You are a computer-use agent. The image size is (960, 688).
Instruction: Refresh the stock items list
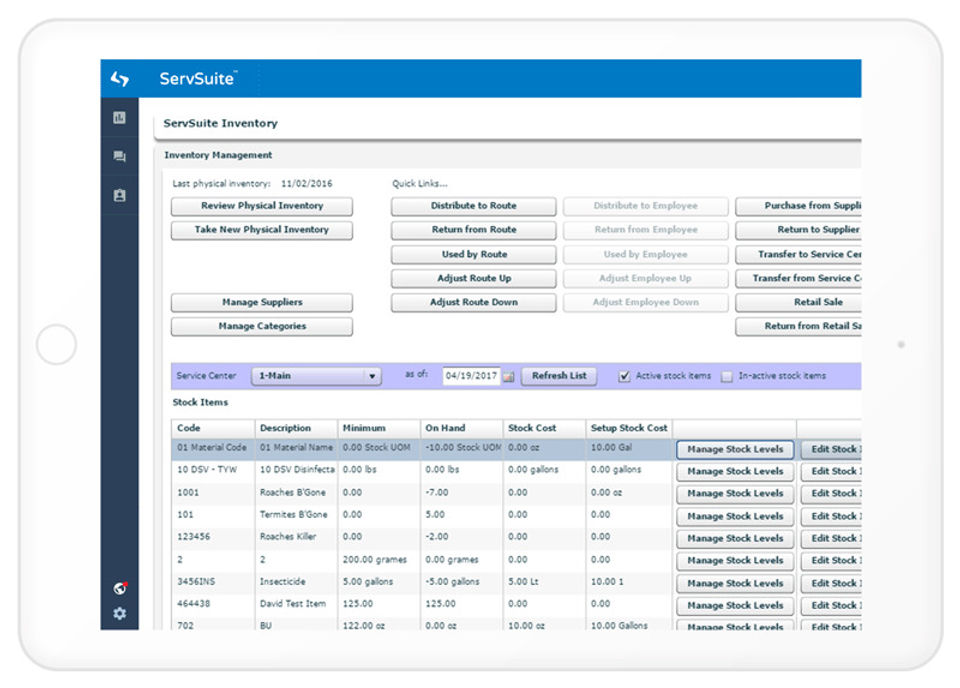[559, 376]
